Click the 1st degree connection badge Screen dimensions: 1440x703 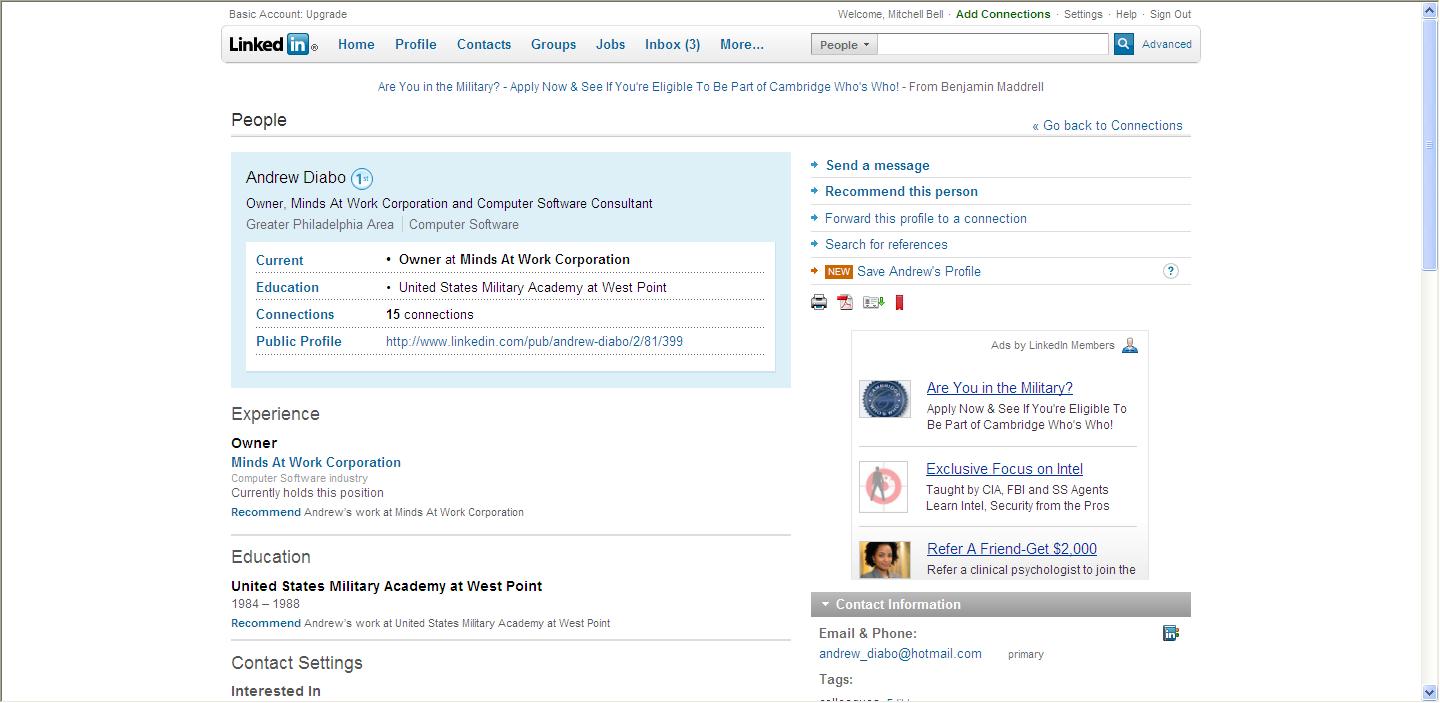(362, 179)
